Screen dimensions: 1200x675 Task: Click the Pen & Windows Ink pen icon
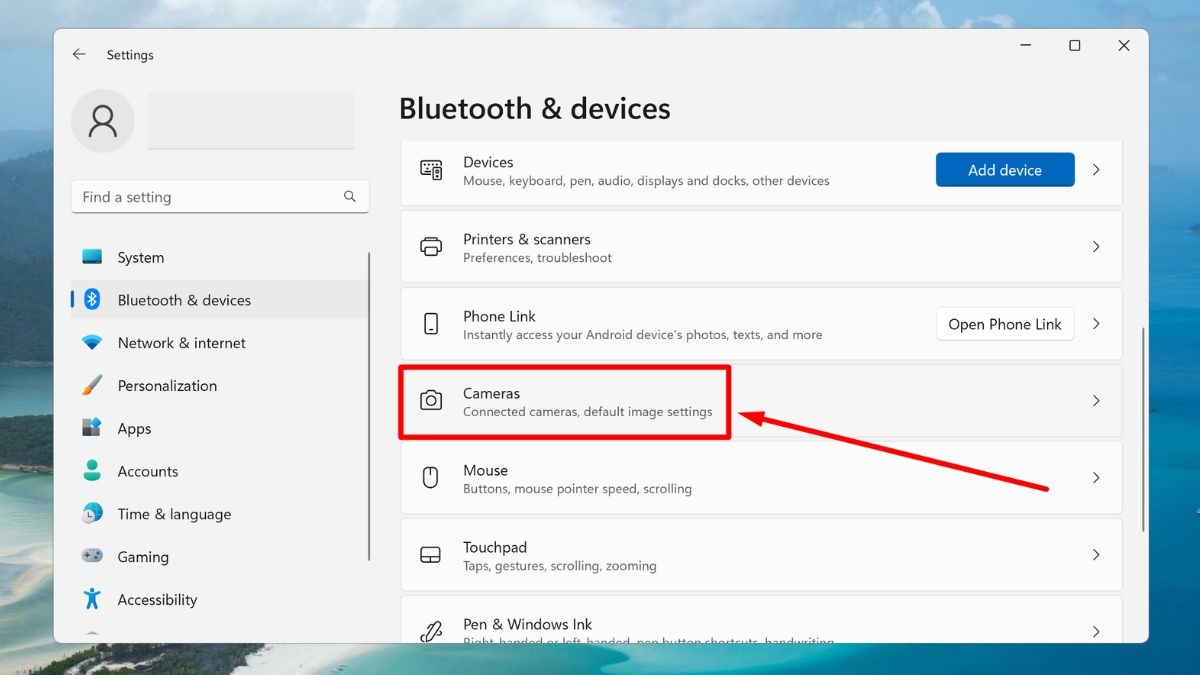[431, 632]
